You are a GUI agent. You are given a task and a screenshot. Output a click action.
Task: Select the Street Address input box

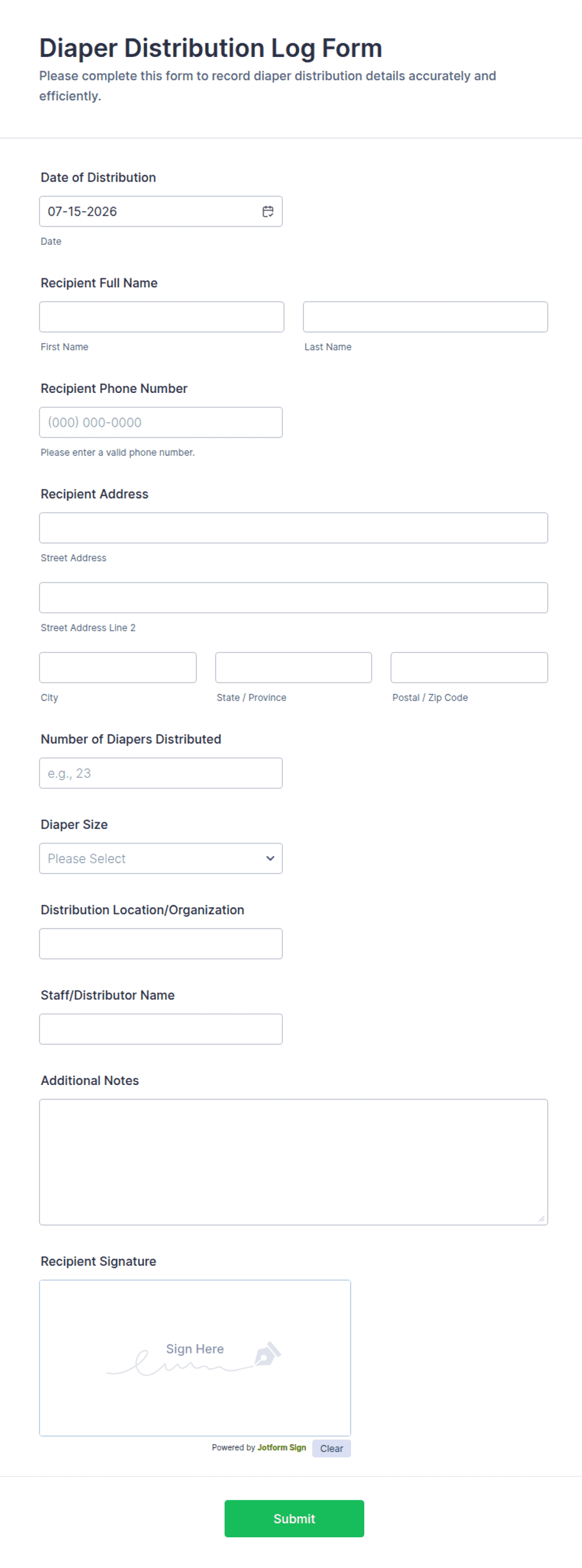pos(294,528)
